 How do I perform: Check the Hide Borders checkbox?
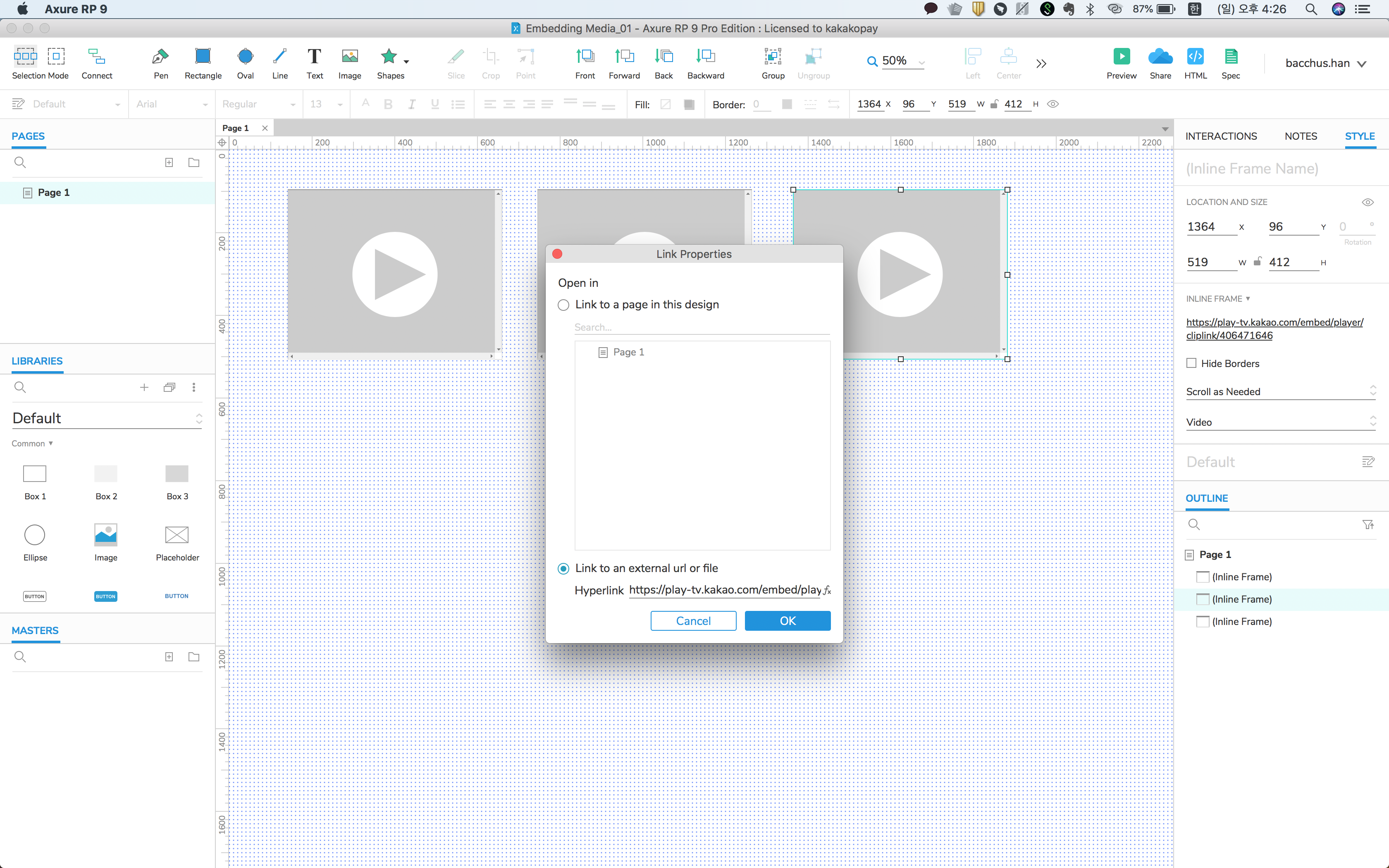click(1191, 363)
